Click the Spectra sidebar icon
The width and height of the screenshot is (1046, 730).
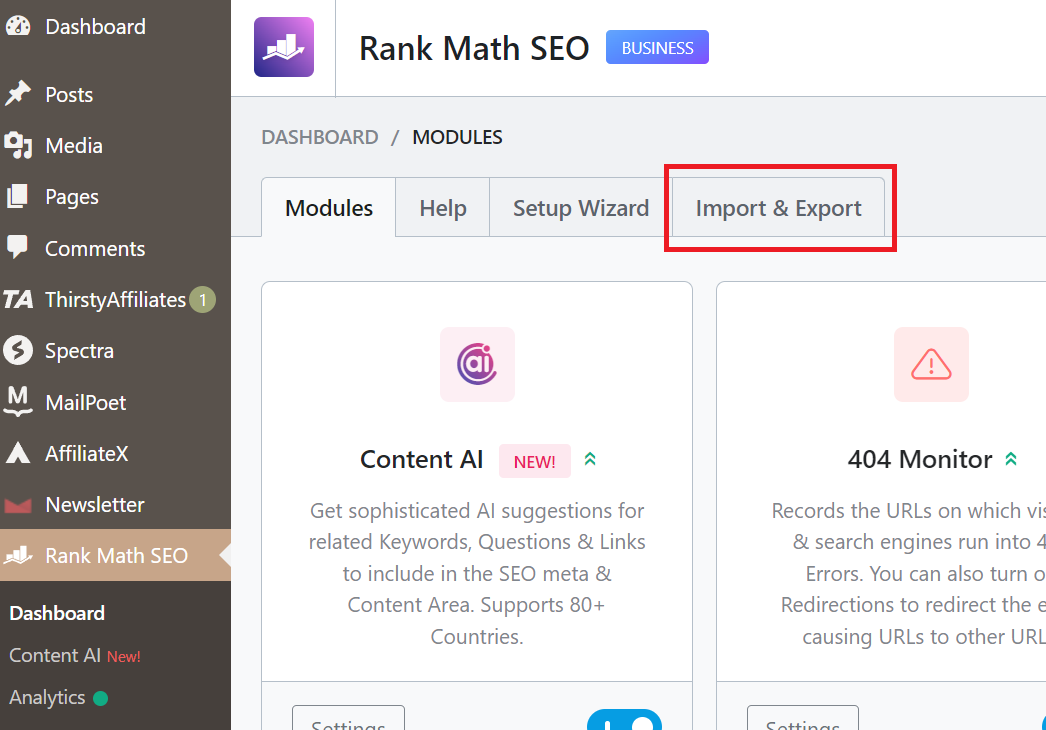[x=20, y=351]
